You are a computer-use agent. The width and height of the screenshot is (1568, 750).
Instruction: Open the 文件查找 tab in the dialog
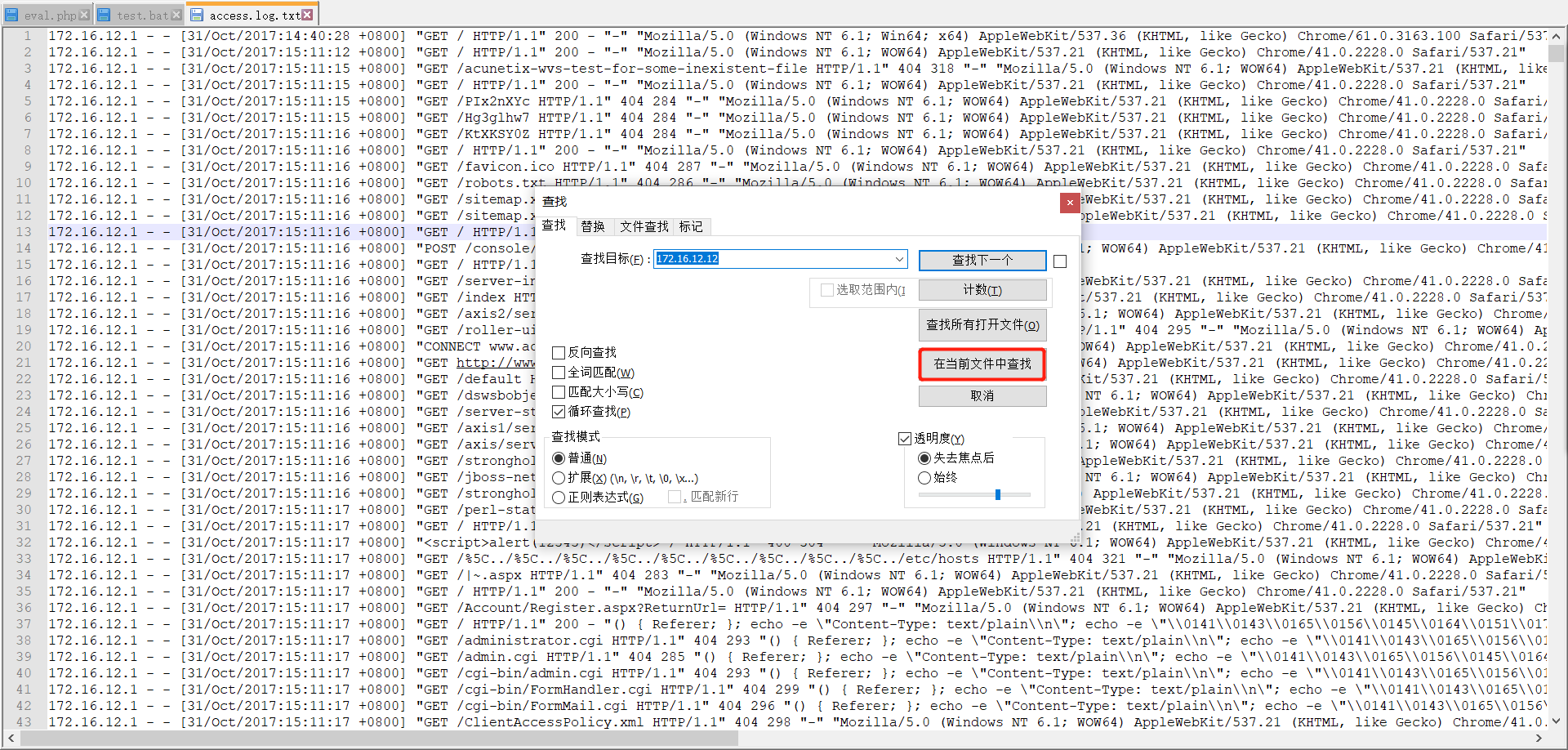[644, 226]
